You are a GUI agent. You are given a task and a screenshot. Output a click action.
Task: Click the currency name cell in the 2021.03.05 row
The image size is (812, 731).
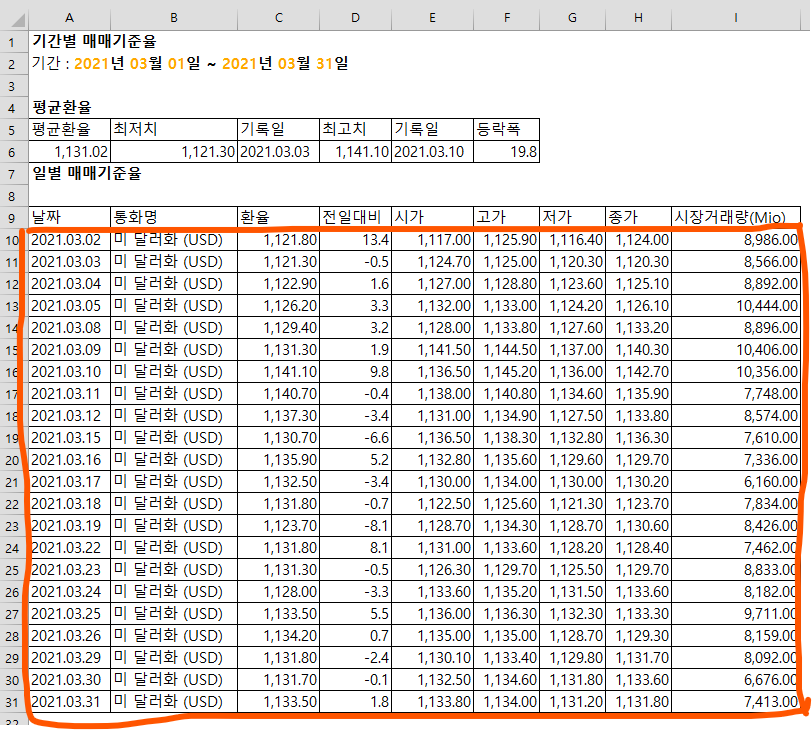point(174,305)
